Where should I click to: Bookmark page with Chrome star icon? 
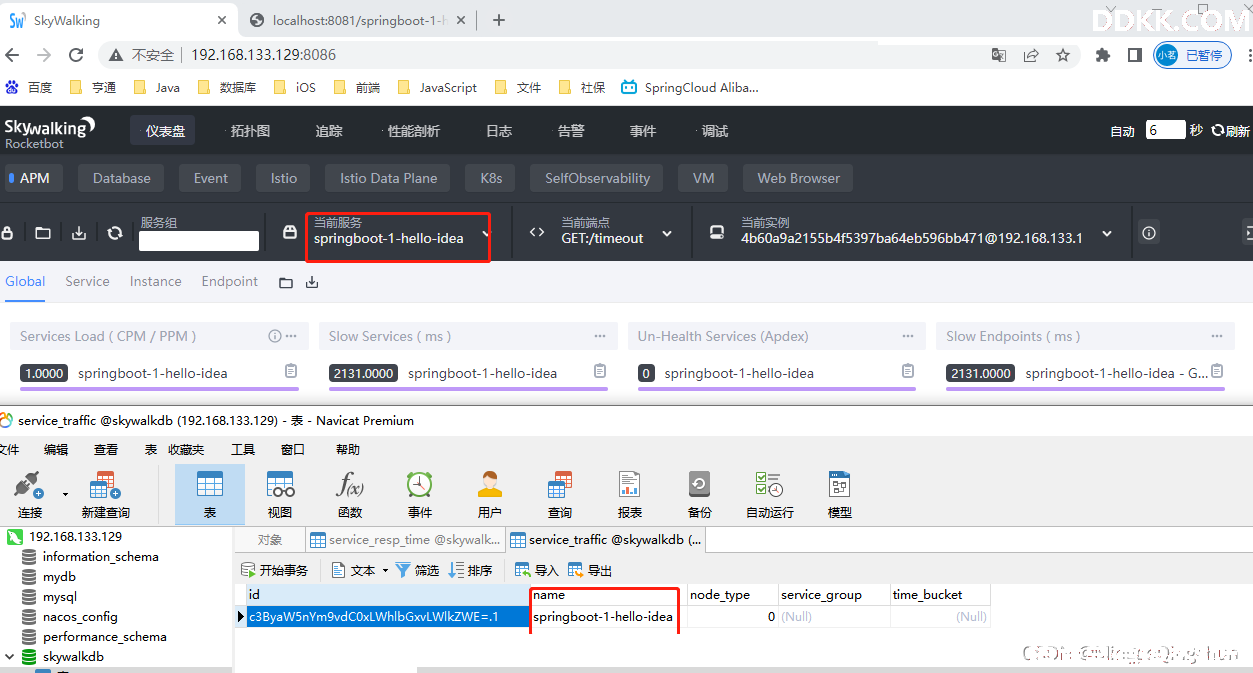[1063, 55]
